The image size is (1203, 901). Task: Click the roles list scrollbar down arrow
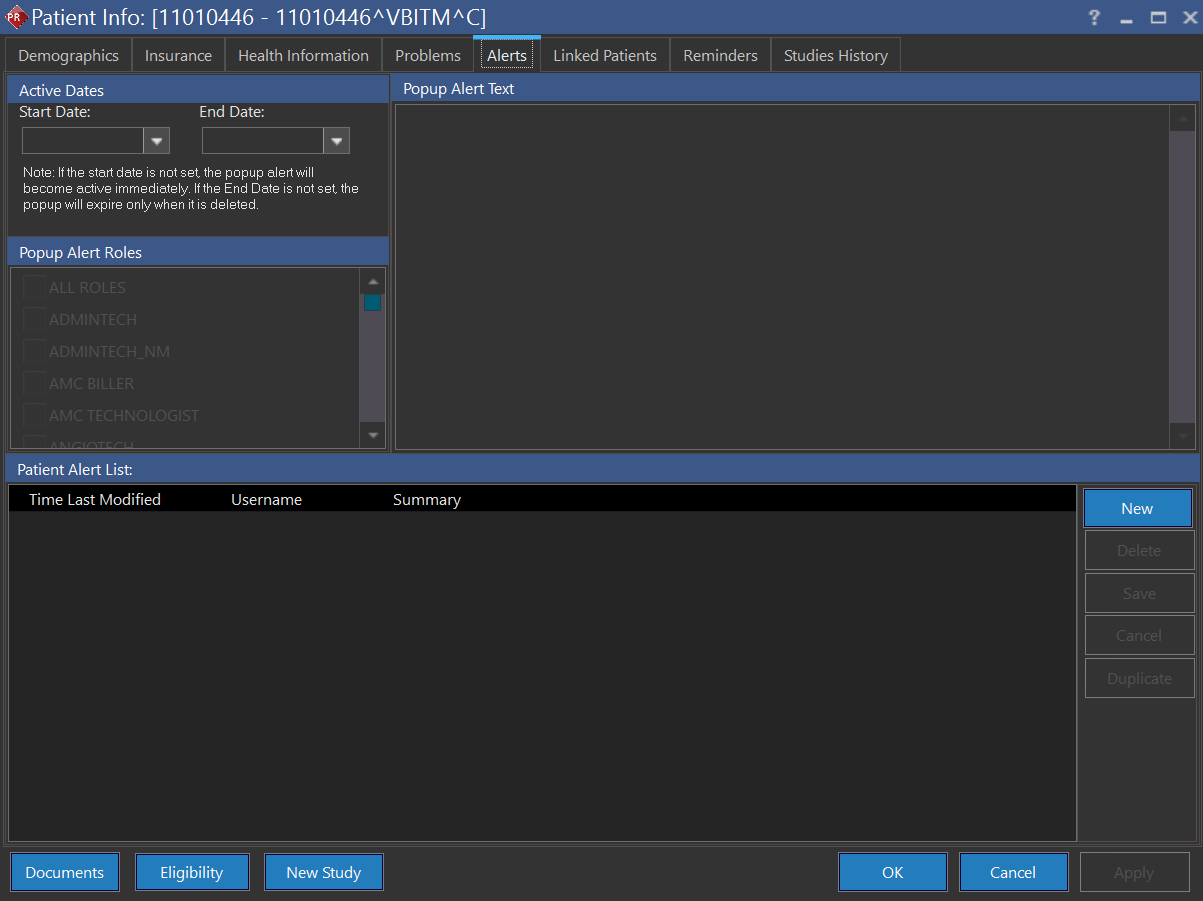tap(372, 434)
